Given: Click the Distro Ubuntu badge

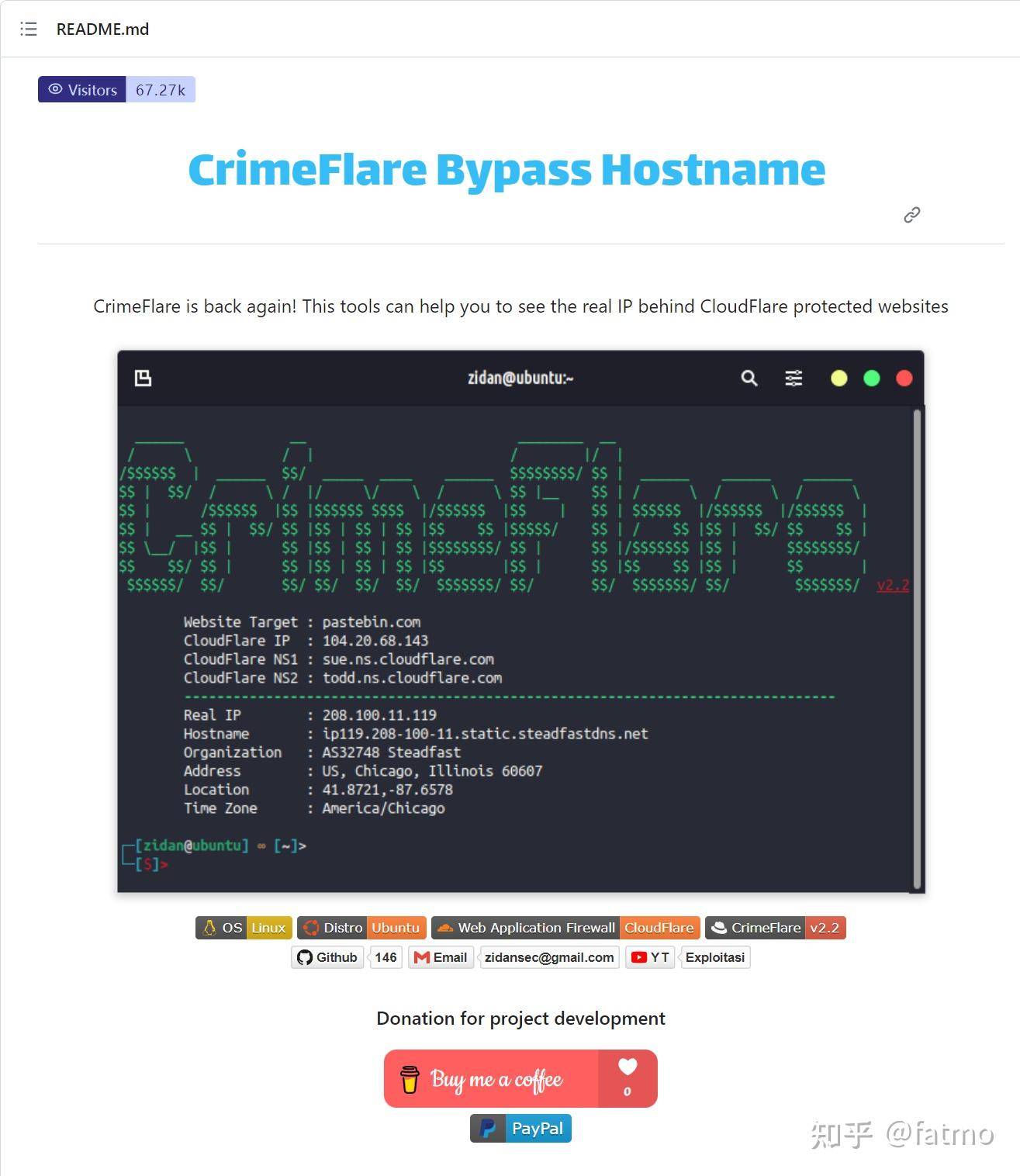Looking at the screenshot, I should [361, 928].
